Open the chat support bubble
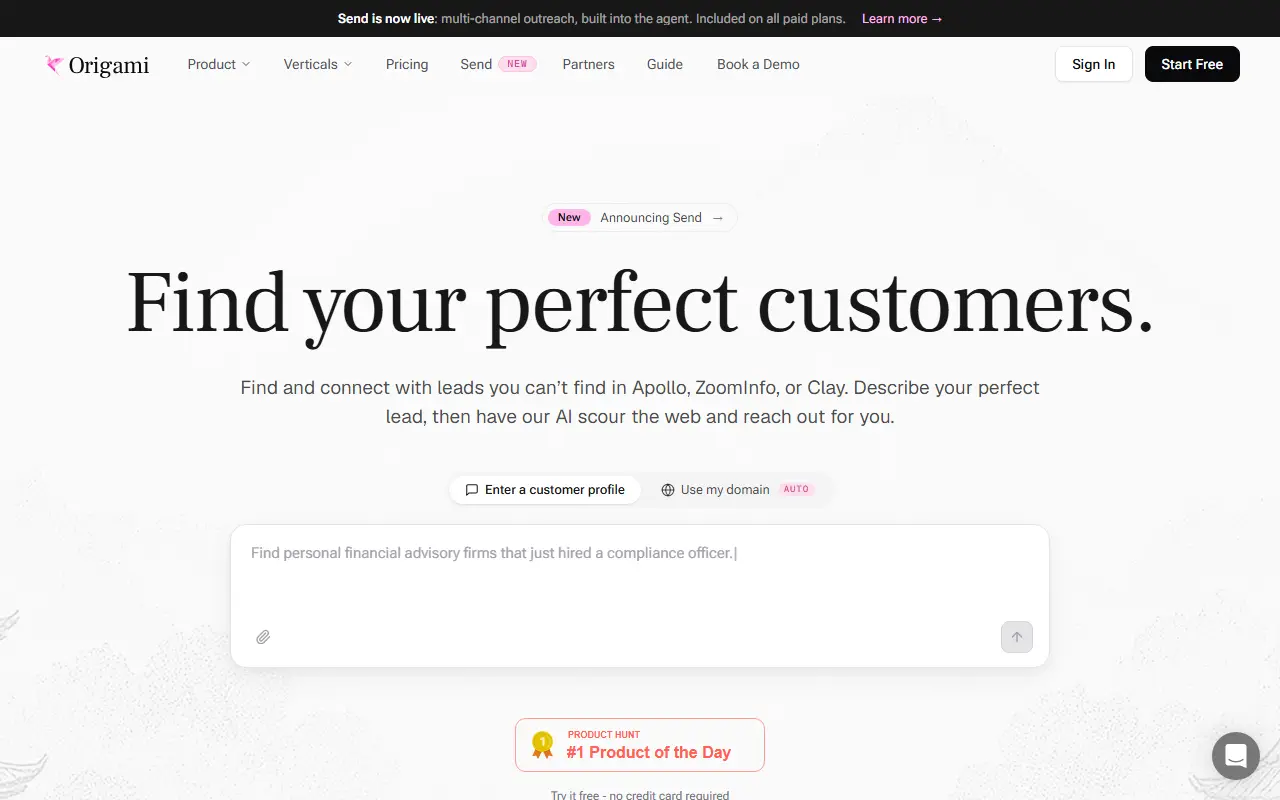 [x=1236, y=756]
